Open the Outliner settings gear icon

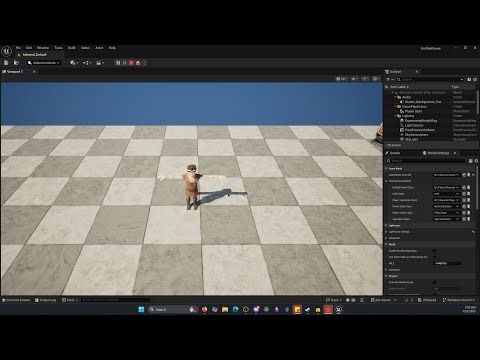pyautogui.click(x=475, y=79)
